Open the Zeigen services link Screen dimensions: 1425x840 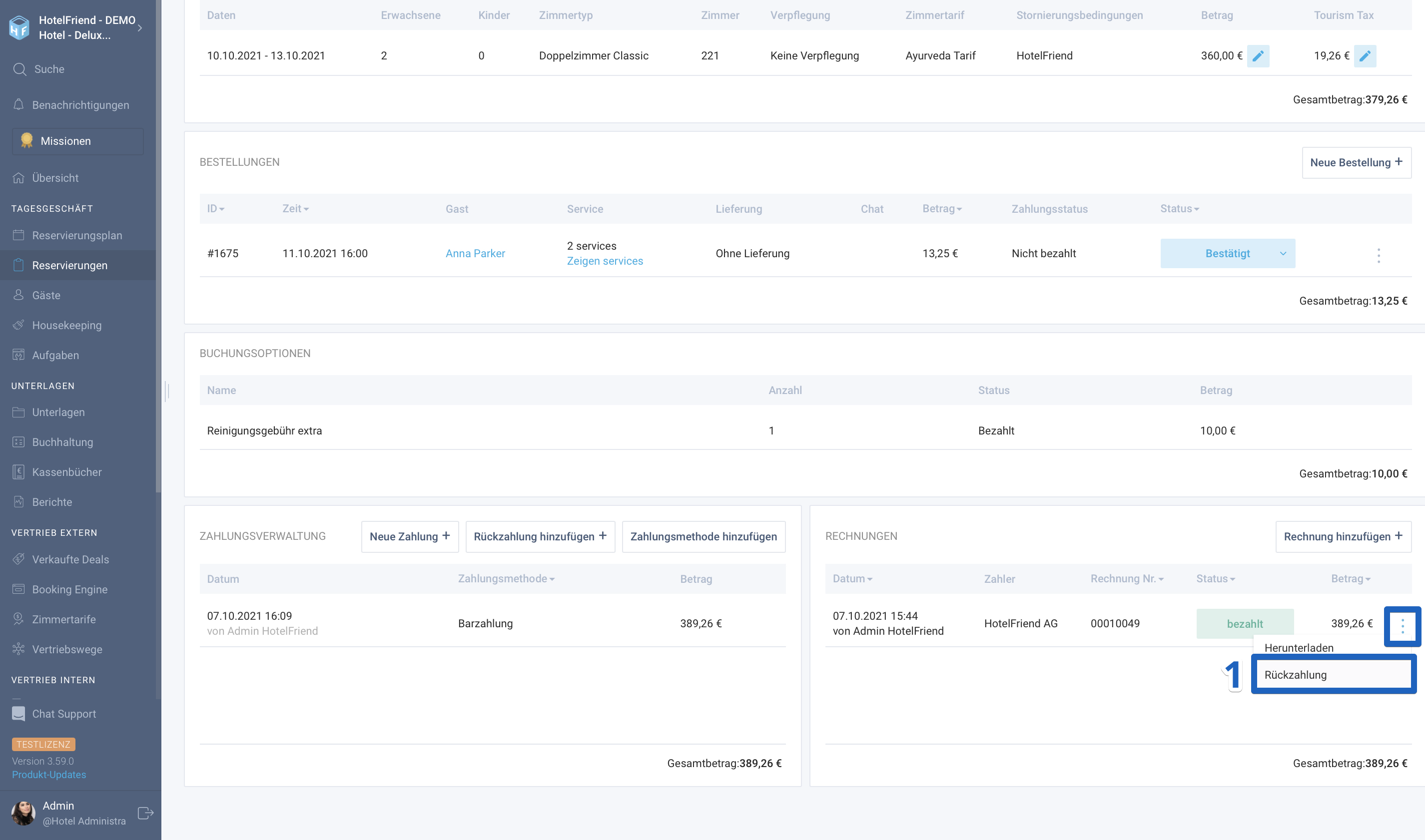[605, 261]
